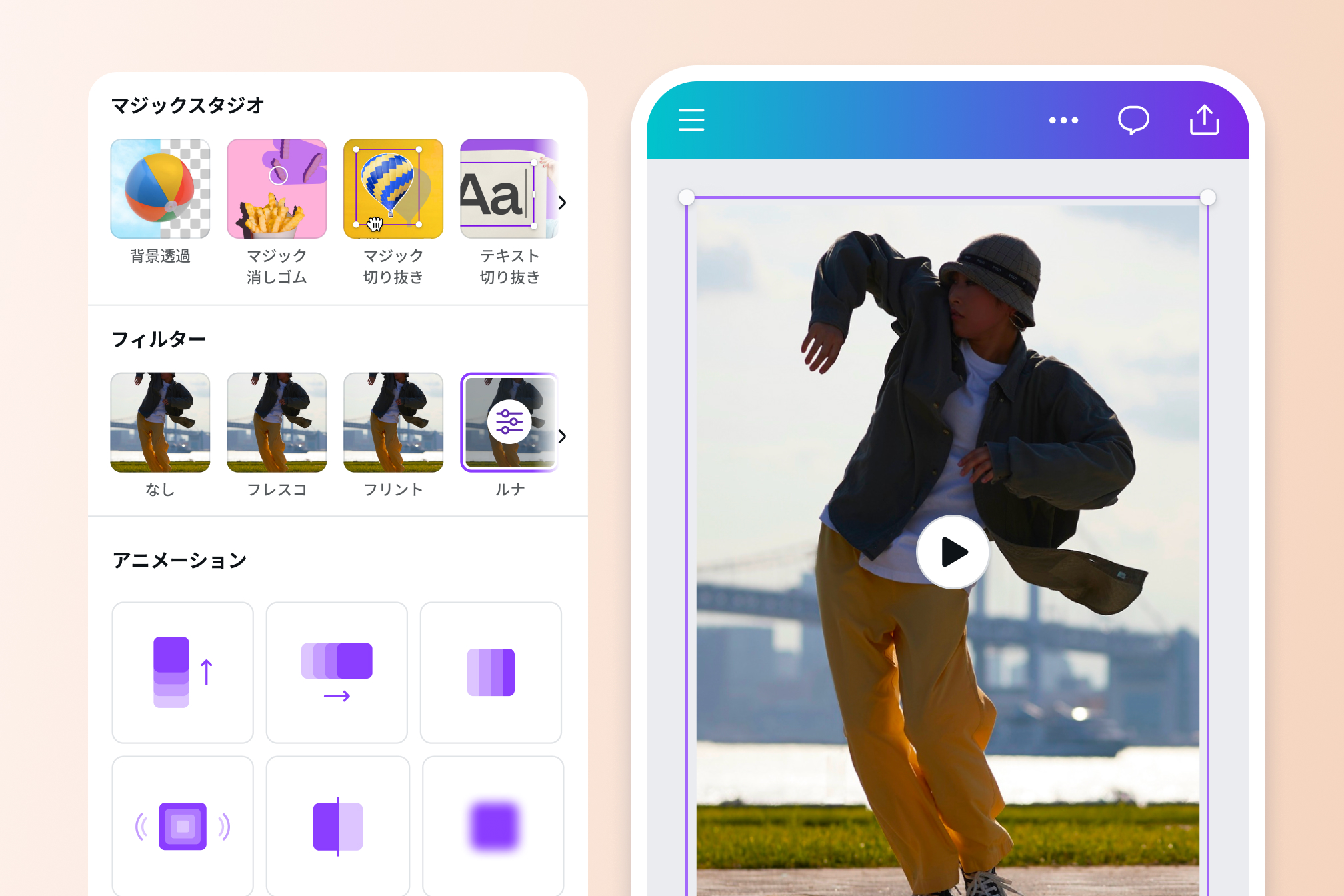Click the マジックスタジオ section heading
Image resolution: width=1344 pixels, height=896 pixels.
188,105
